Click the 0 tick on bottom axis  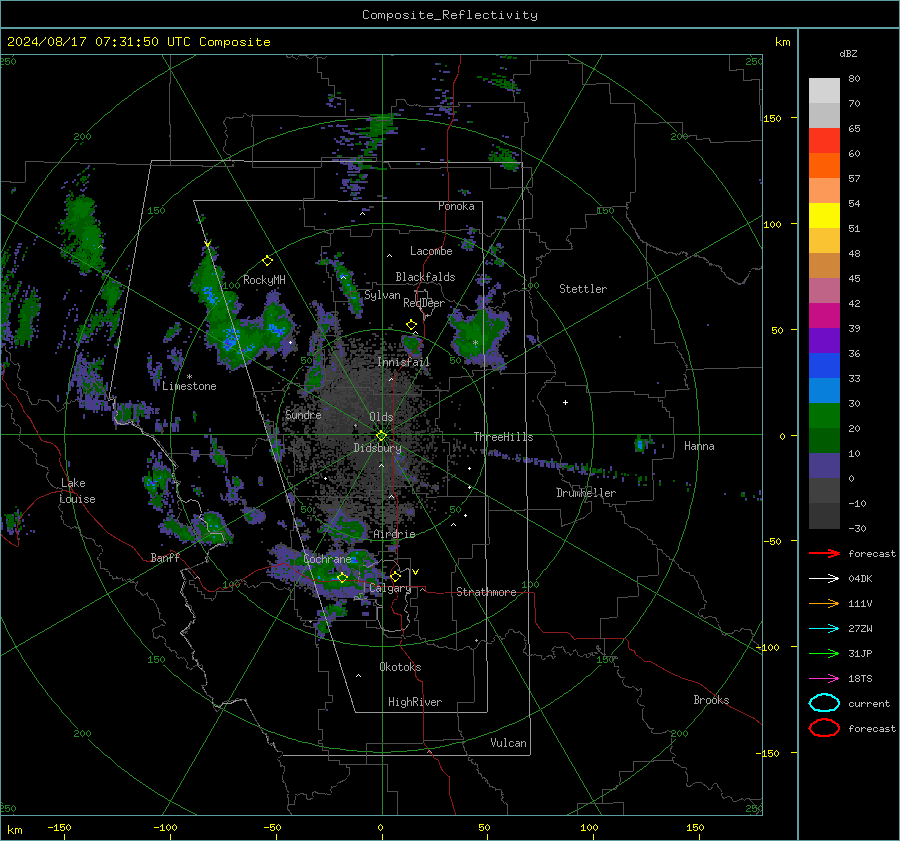pos(381,827)
